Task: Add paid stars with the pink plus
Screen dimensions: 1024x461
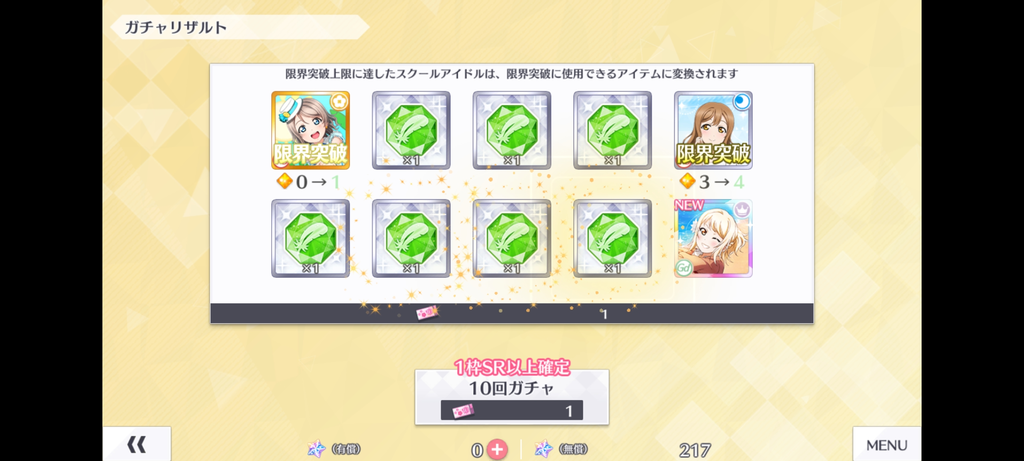Action: 497,449
